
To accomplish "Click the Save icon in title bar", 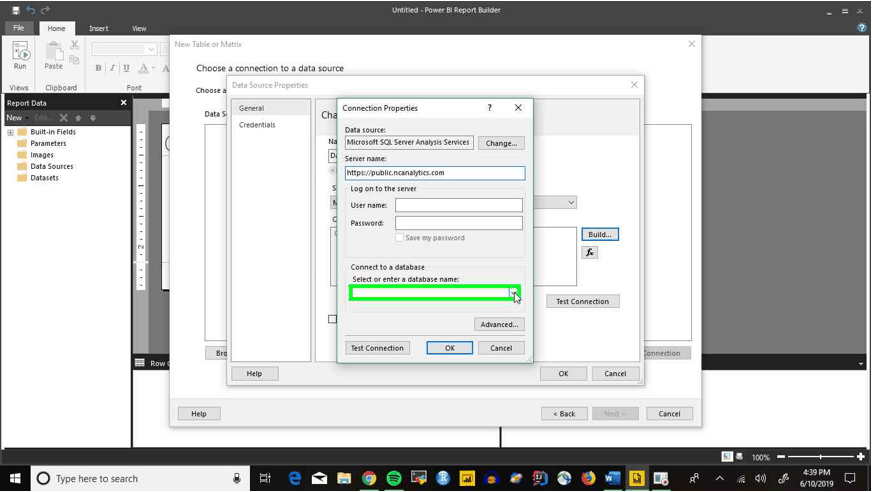I will click(16, 10).
